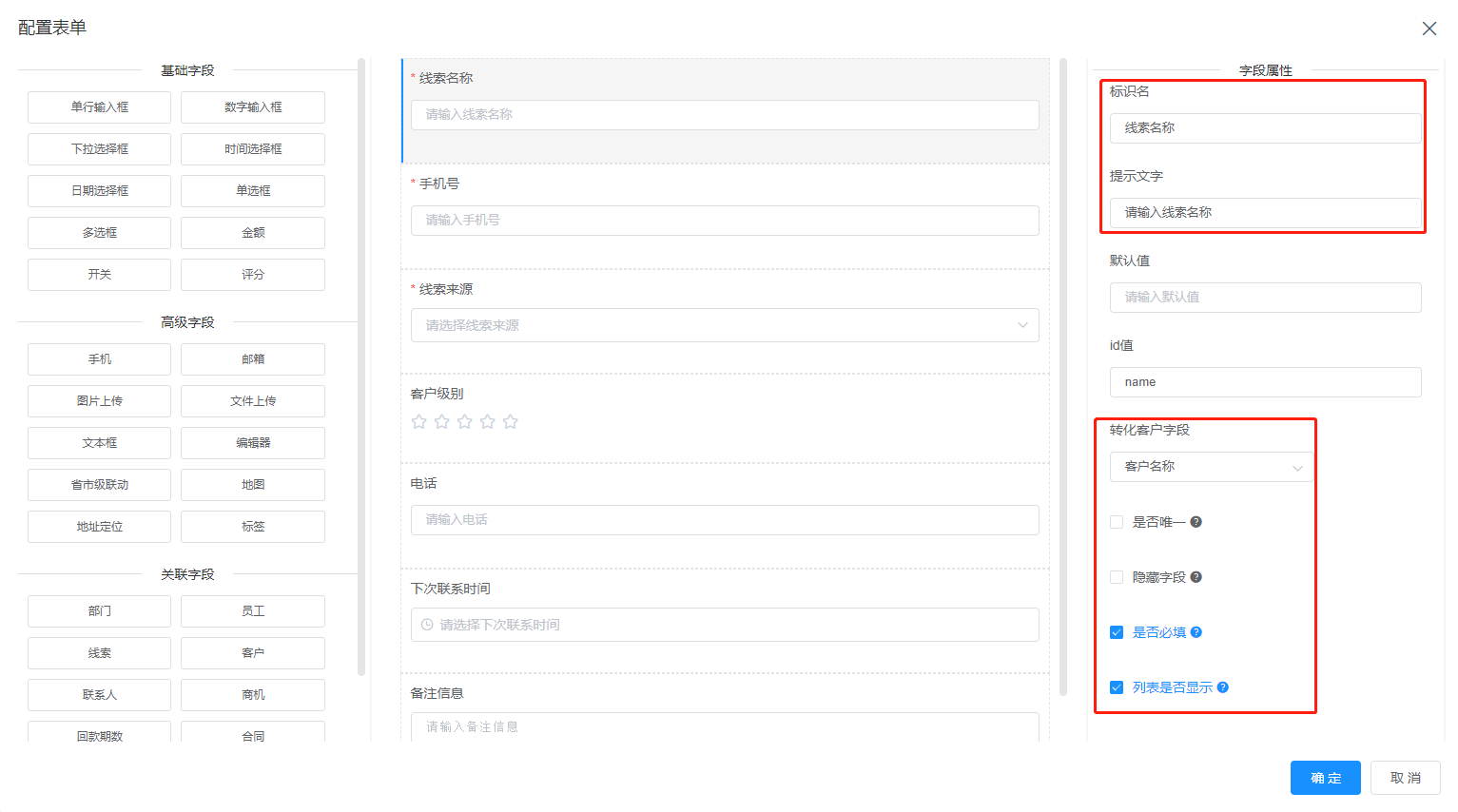
Task: Click the help icon next to 是否必填
Action: [1196, 632]
